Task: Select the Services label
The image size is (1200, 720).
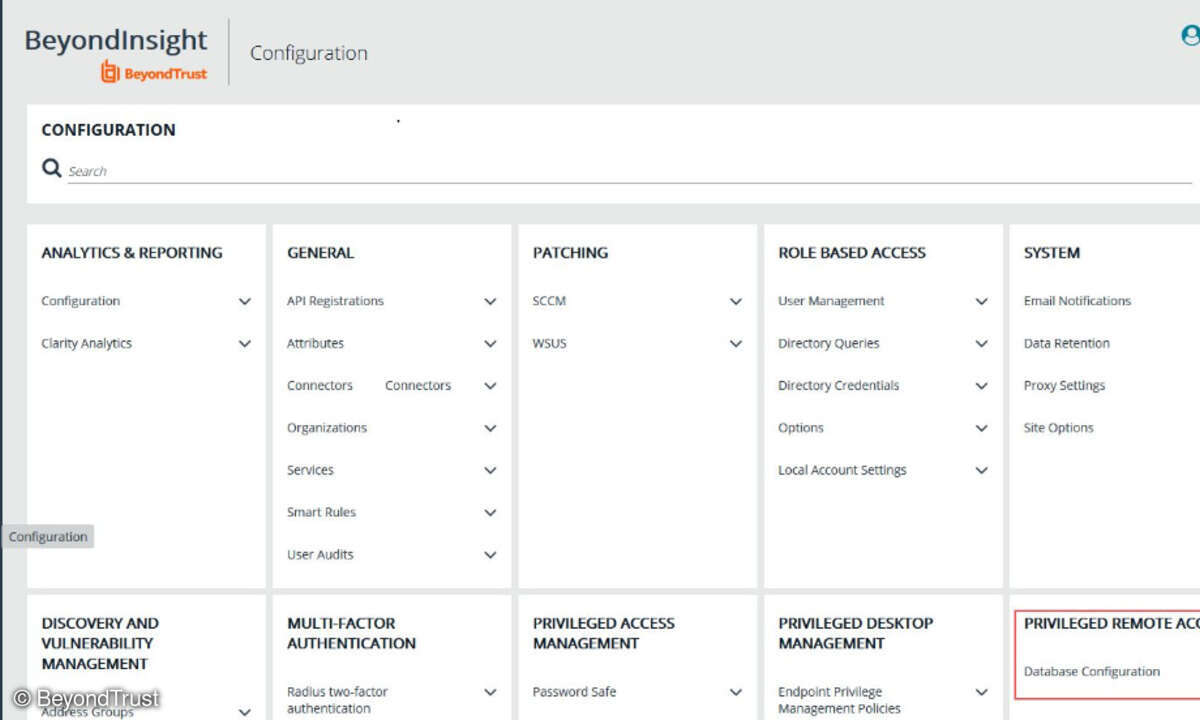Action: click(310, 470)
